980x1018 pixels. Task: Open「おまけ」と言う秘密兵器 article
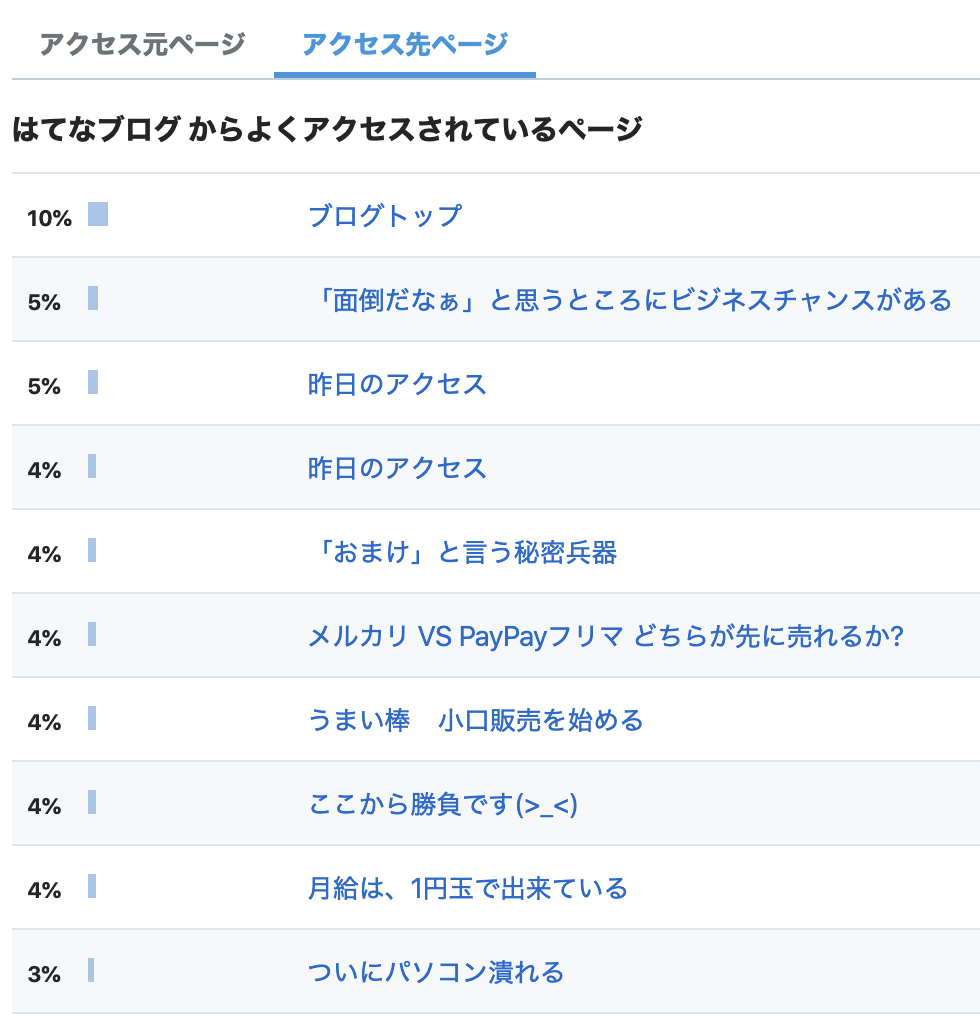(x=462, y=552)
